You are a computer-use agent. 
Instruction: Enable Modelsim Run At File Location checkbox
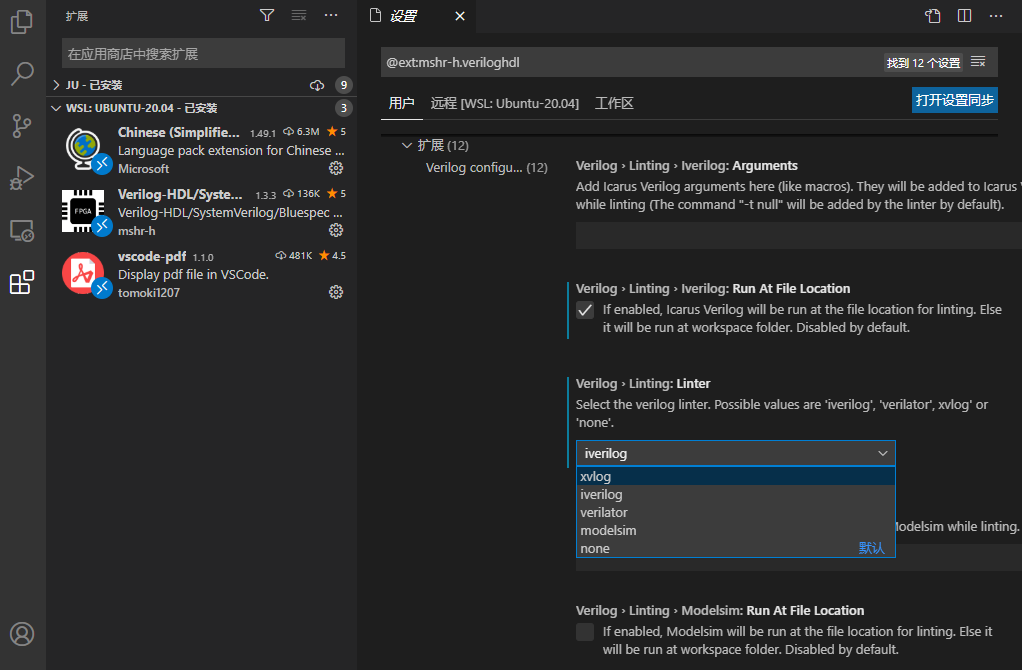pyautogui.click(x=585, y=632)
